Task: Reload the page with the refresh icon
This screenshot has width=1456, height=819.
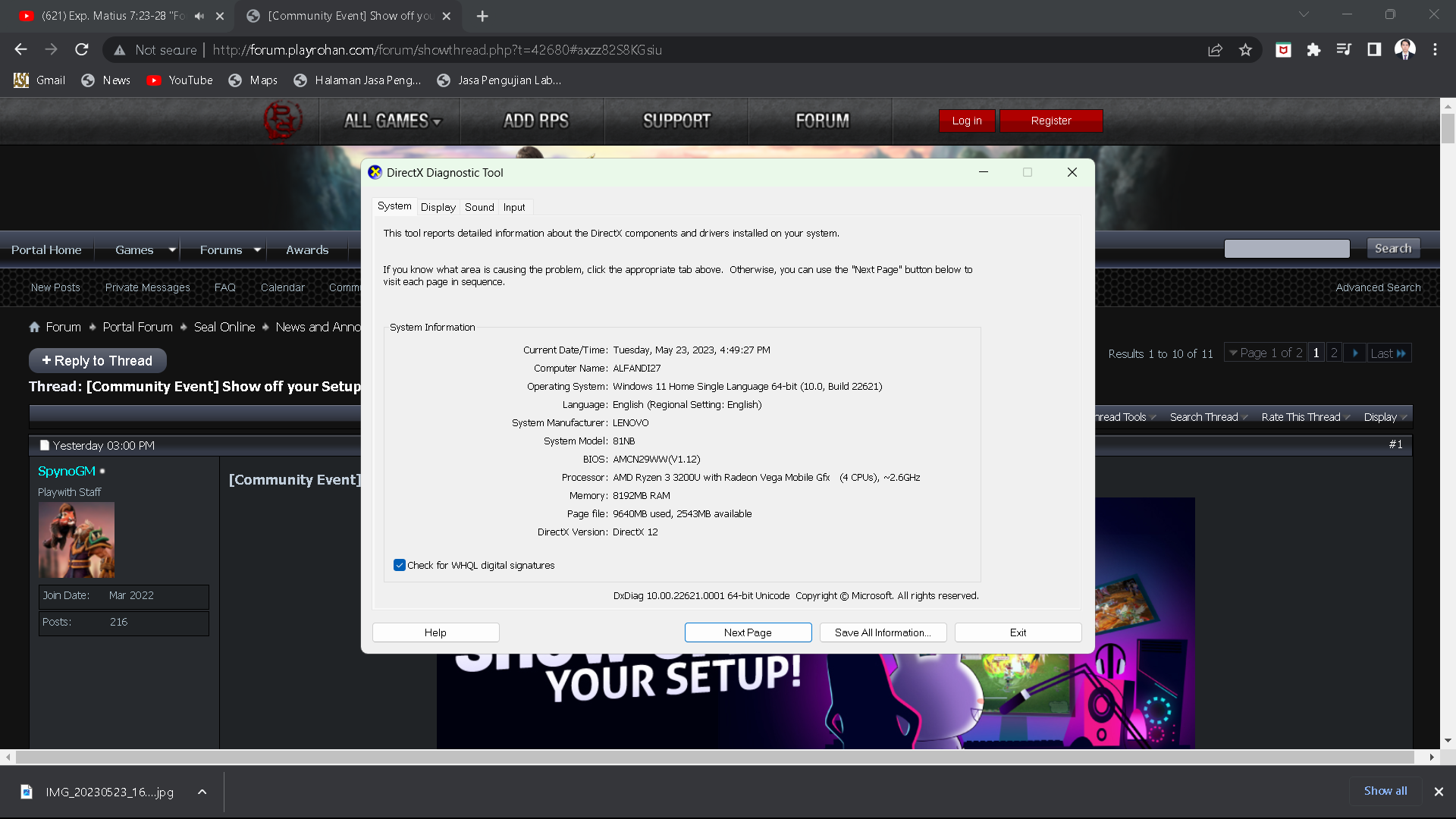Action: pyautogui.click(x=82, y=50)
